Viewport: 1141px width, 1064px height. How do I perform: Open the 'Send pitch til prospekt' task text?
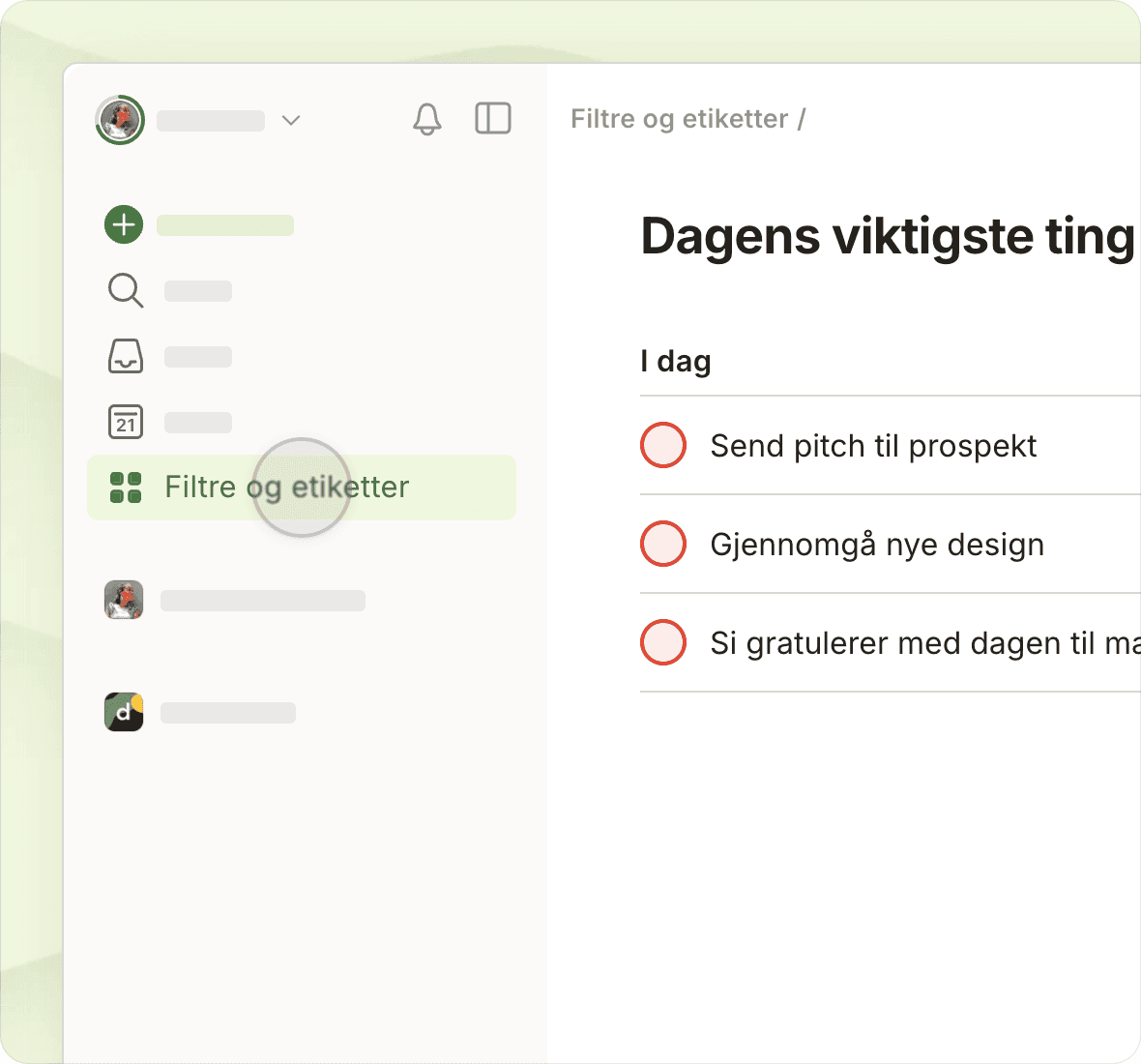(872, 446)
